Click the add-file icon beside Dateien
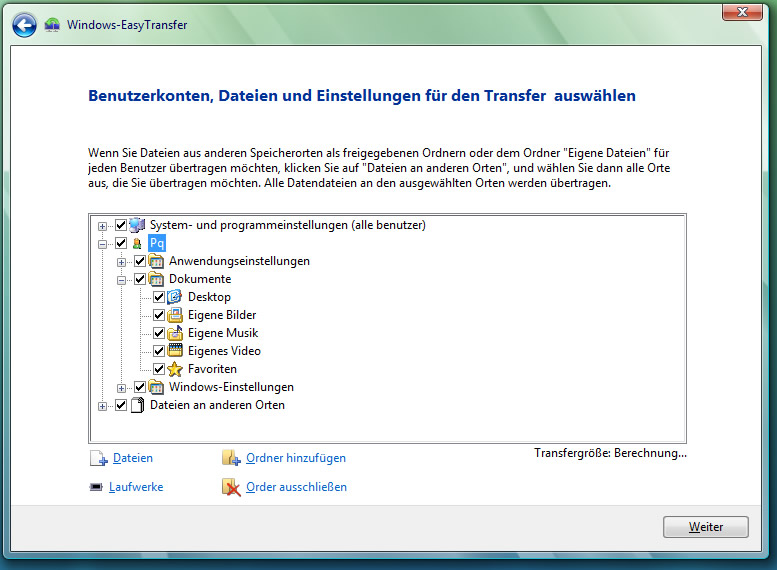This screenshot has width=777, height=570. tap(98, 458)
